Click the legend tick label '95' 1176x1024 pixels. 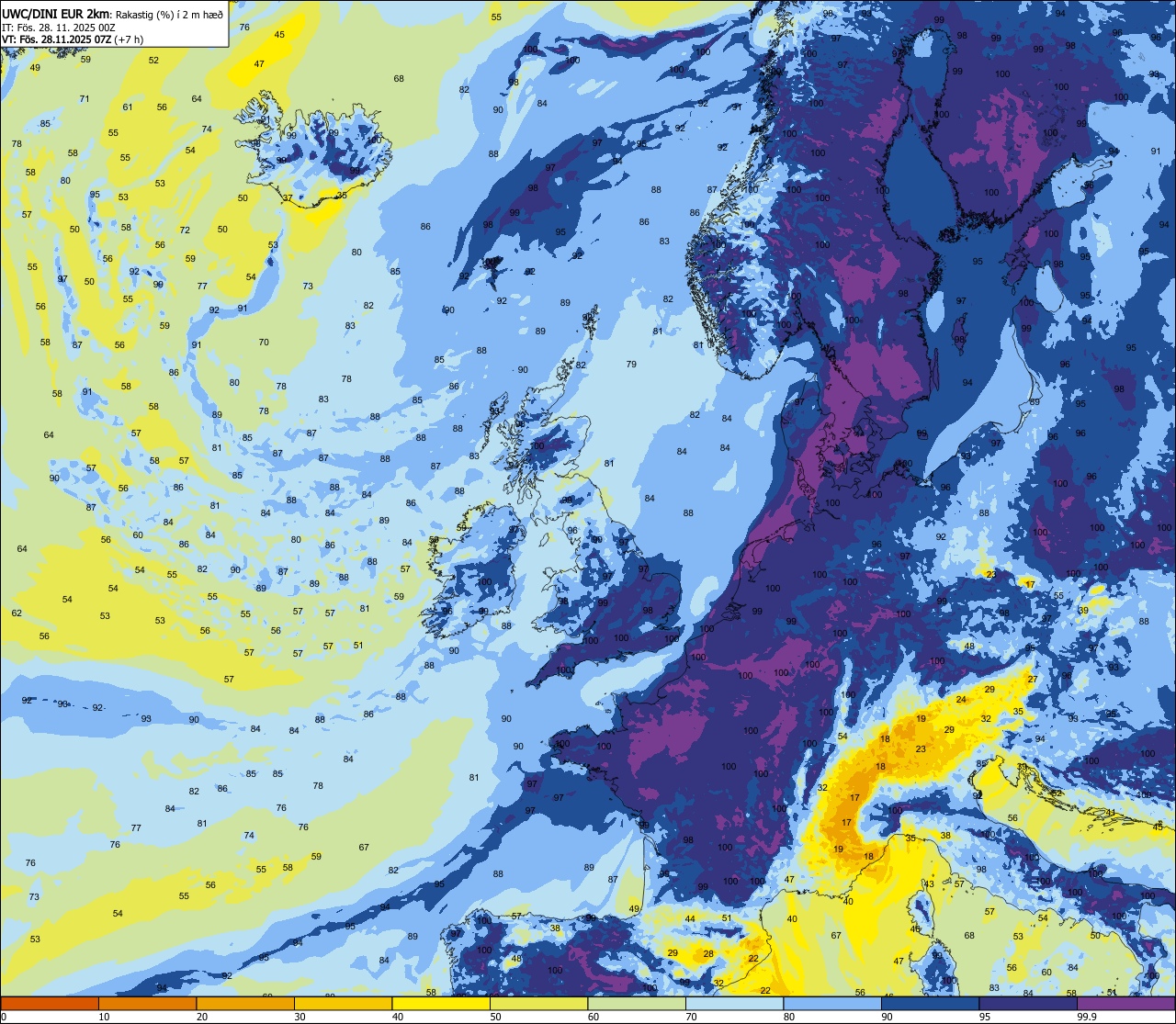tap(985, 1017)
